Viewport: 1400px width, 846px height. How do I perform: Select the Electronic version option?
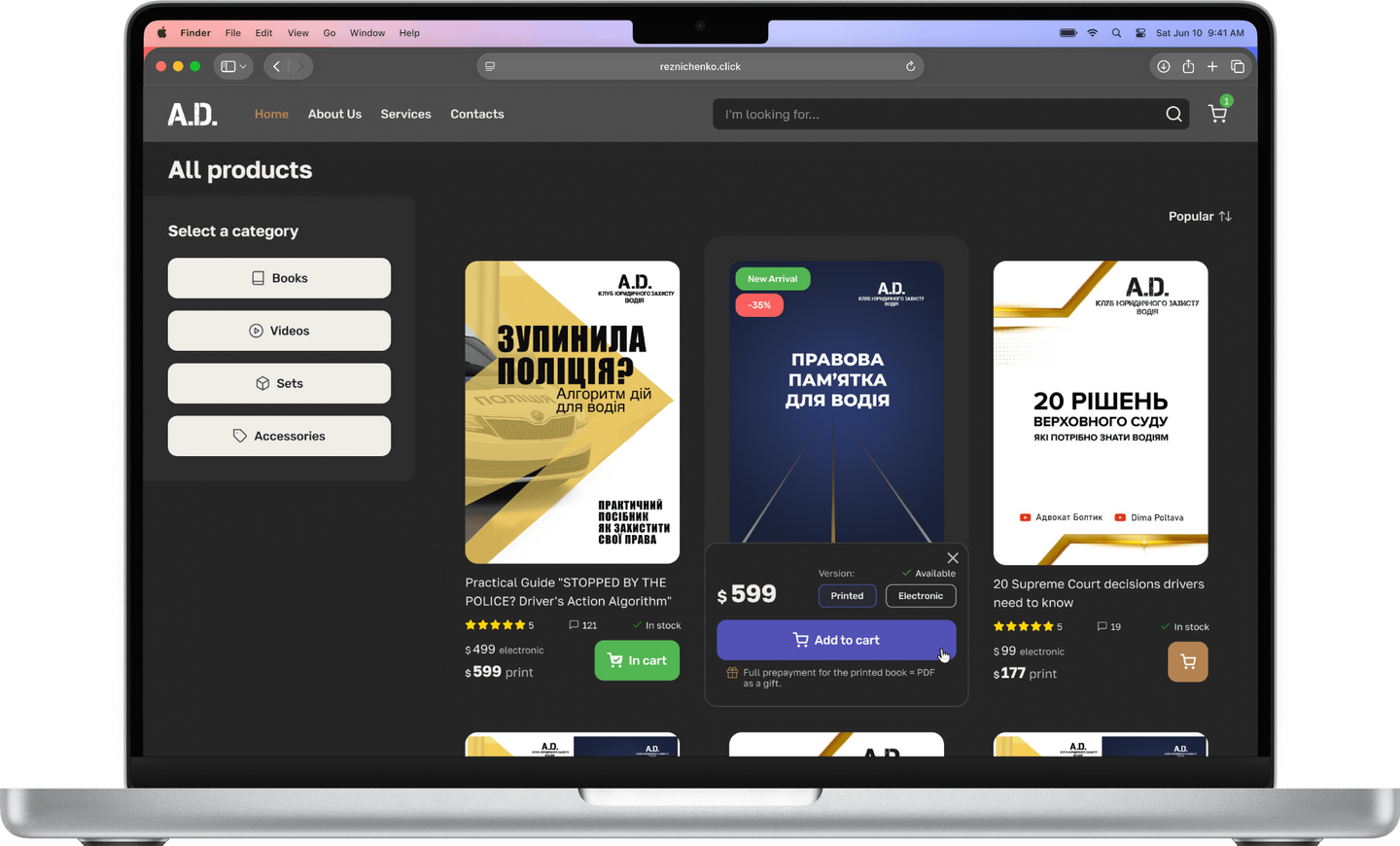(921, 596)
